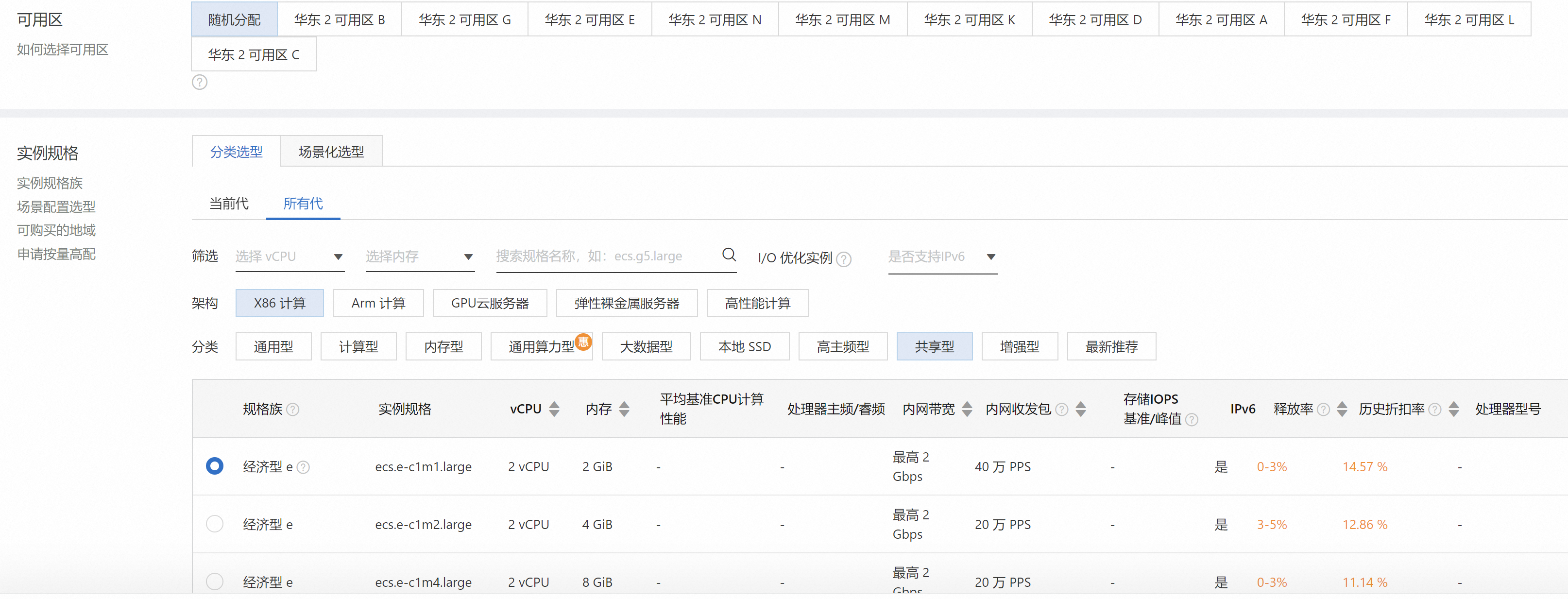Filter by 增强型 category
This screenshot has width=1568, height=599.
pyautogui.click(x=1020, y=346)
